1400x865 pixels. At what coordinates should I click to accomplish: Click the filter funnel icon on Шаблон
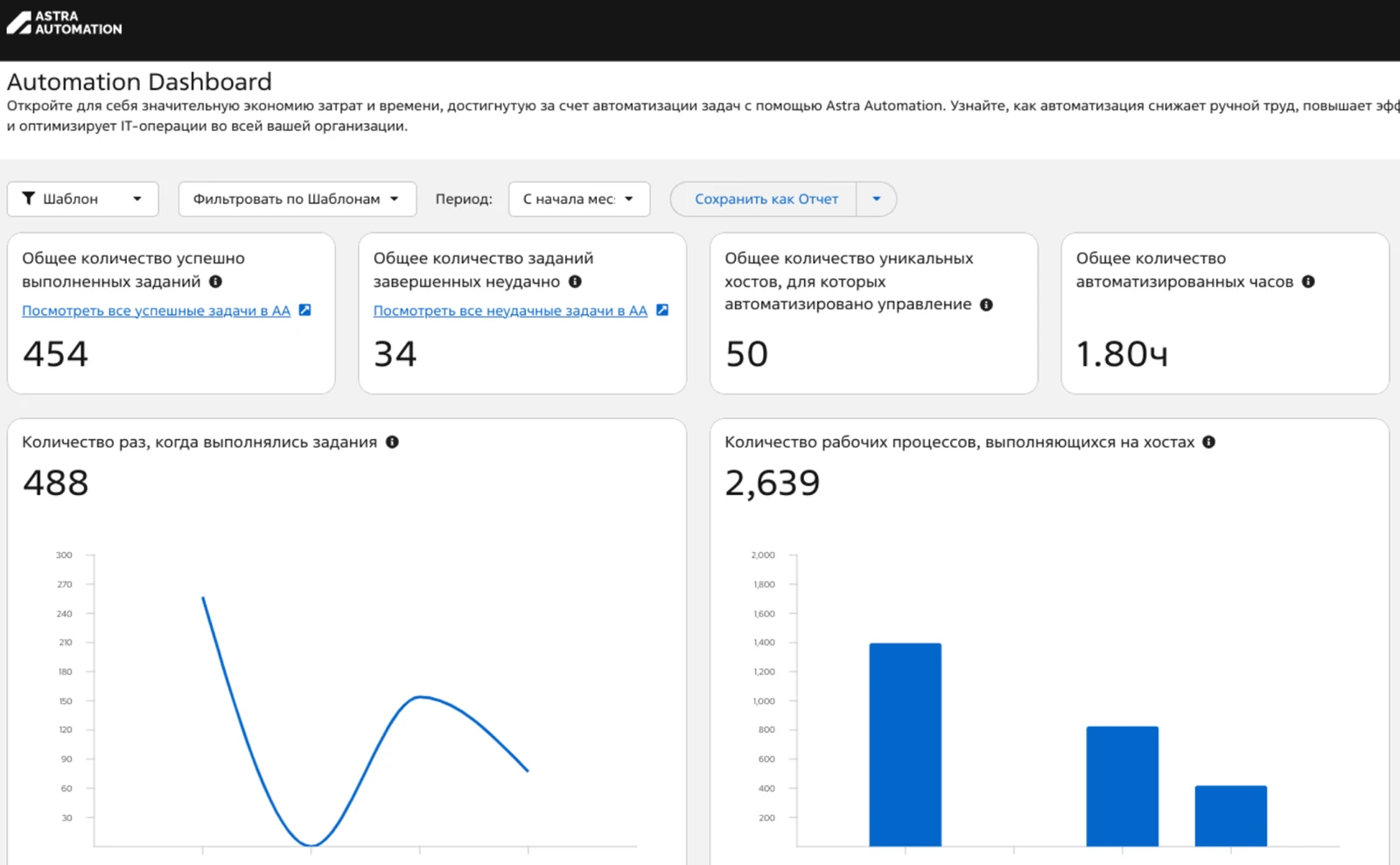28,199
